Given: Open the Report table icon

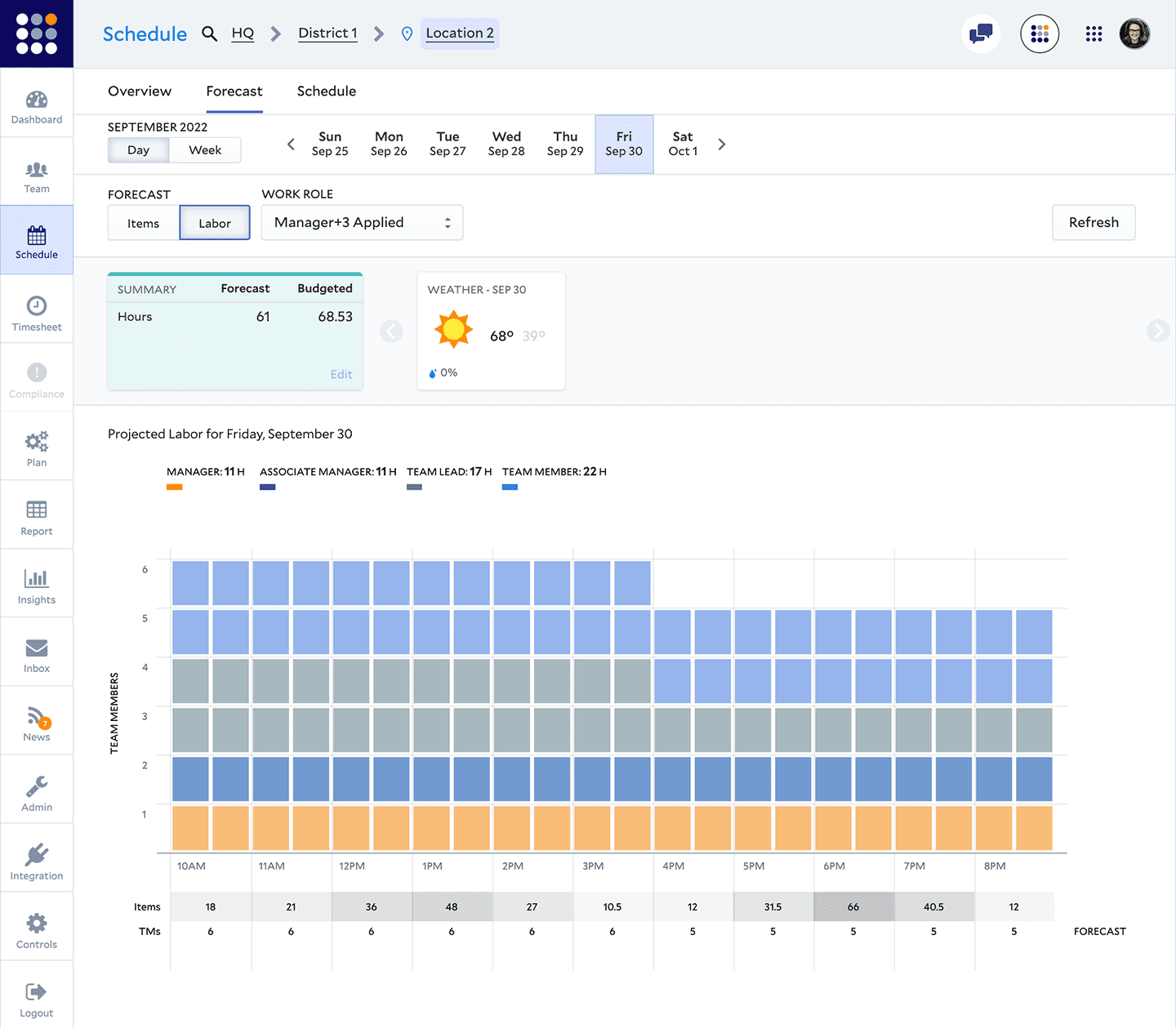Looking at the screenshot, I should tap(37, 510).
